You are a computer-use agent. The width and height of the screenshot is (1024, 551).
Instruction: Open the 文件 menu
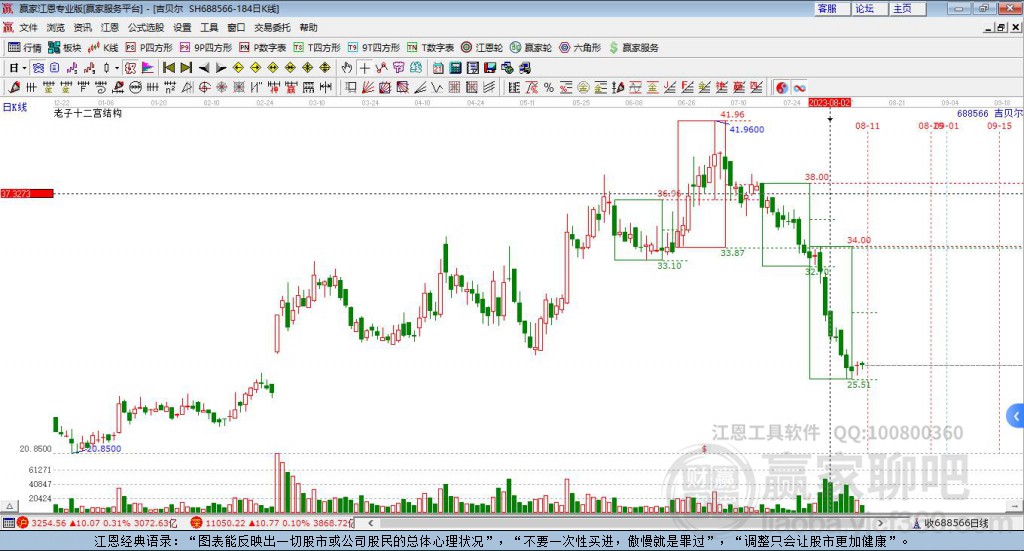pyautogui.click(x=28, y=27)
